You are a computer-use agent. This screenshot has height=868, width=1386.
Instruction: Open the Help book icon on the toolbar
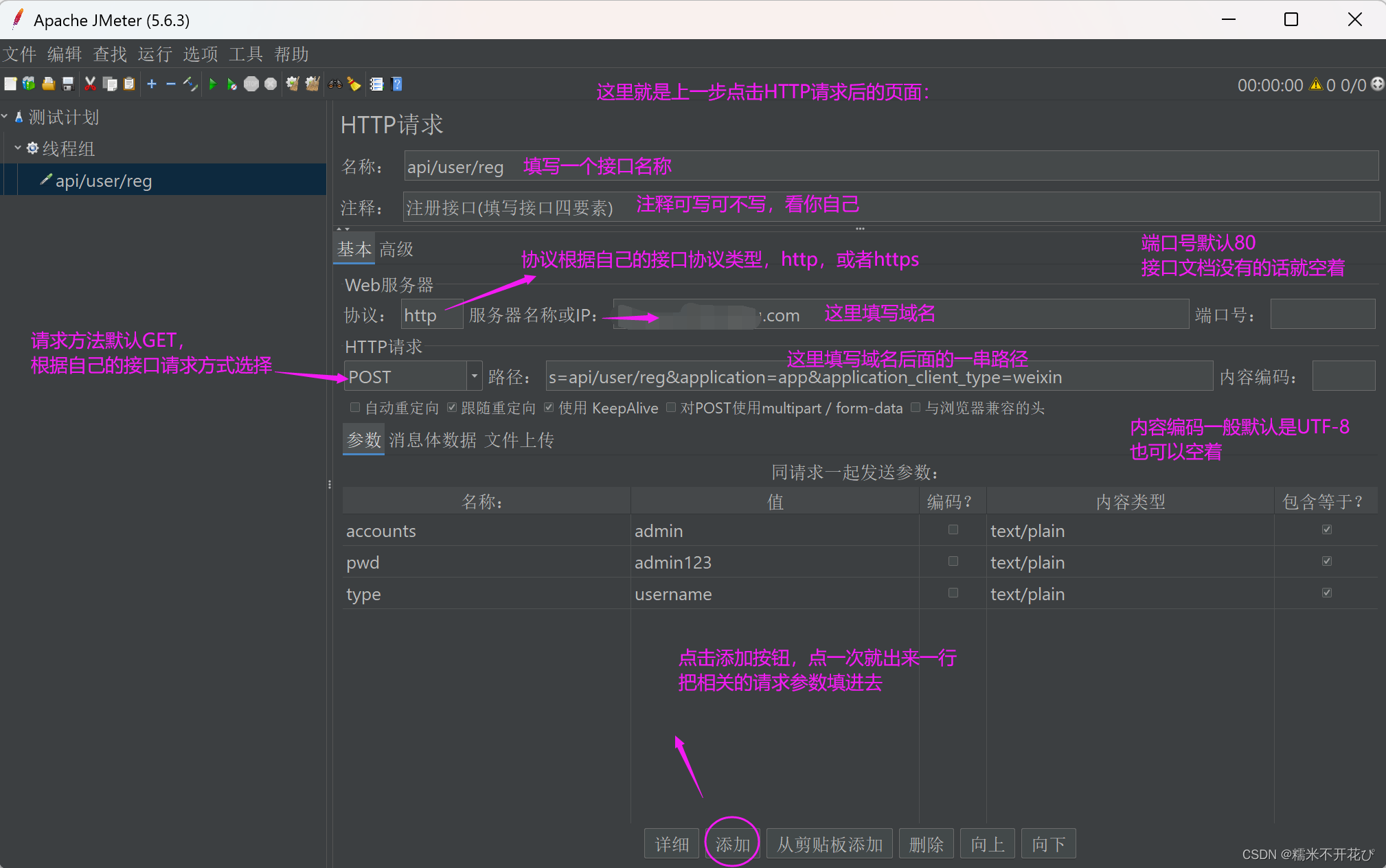pyautogui.click(x=397, y=84)
